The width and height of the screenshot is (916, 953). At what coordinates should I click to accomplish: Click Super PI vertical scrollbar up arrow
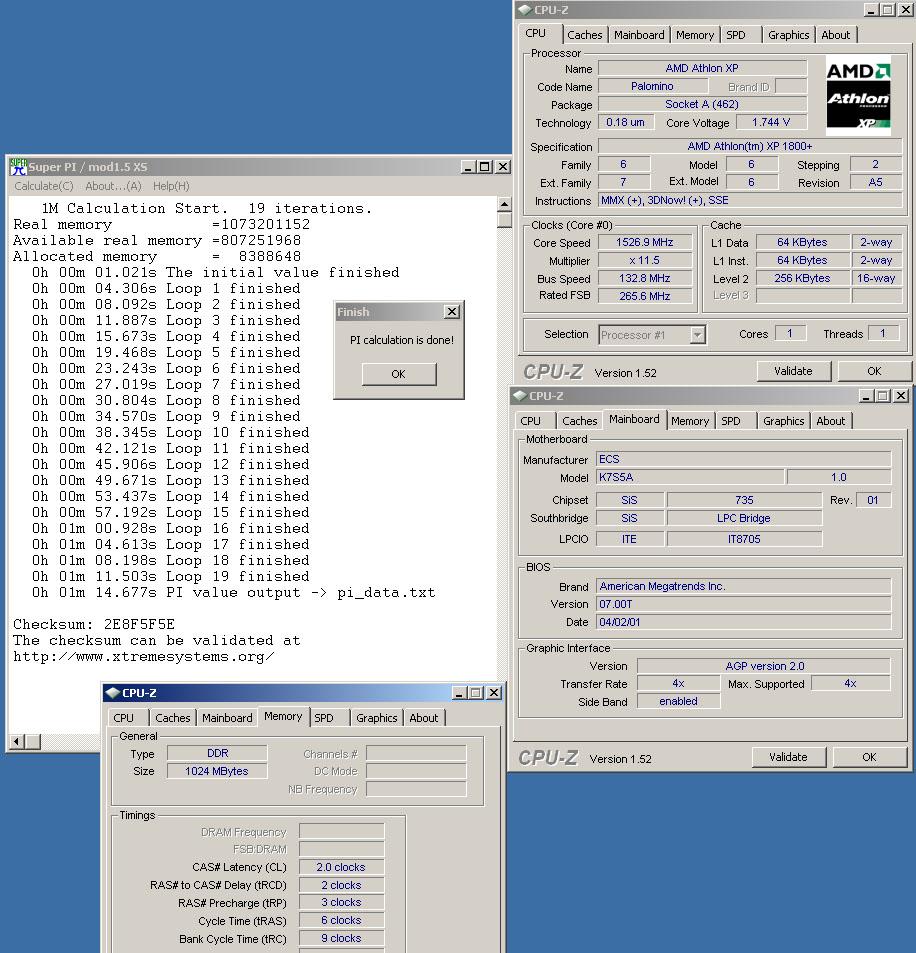[504, 204]
